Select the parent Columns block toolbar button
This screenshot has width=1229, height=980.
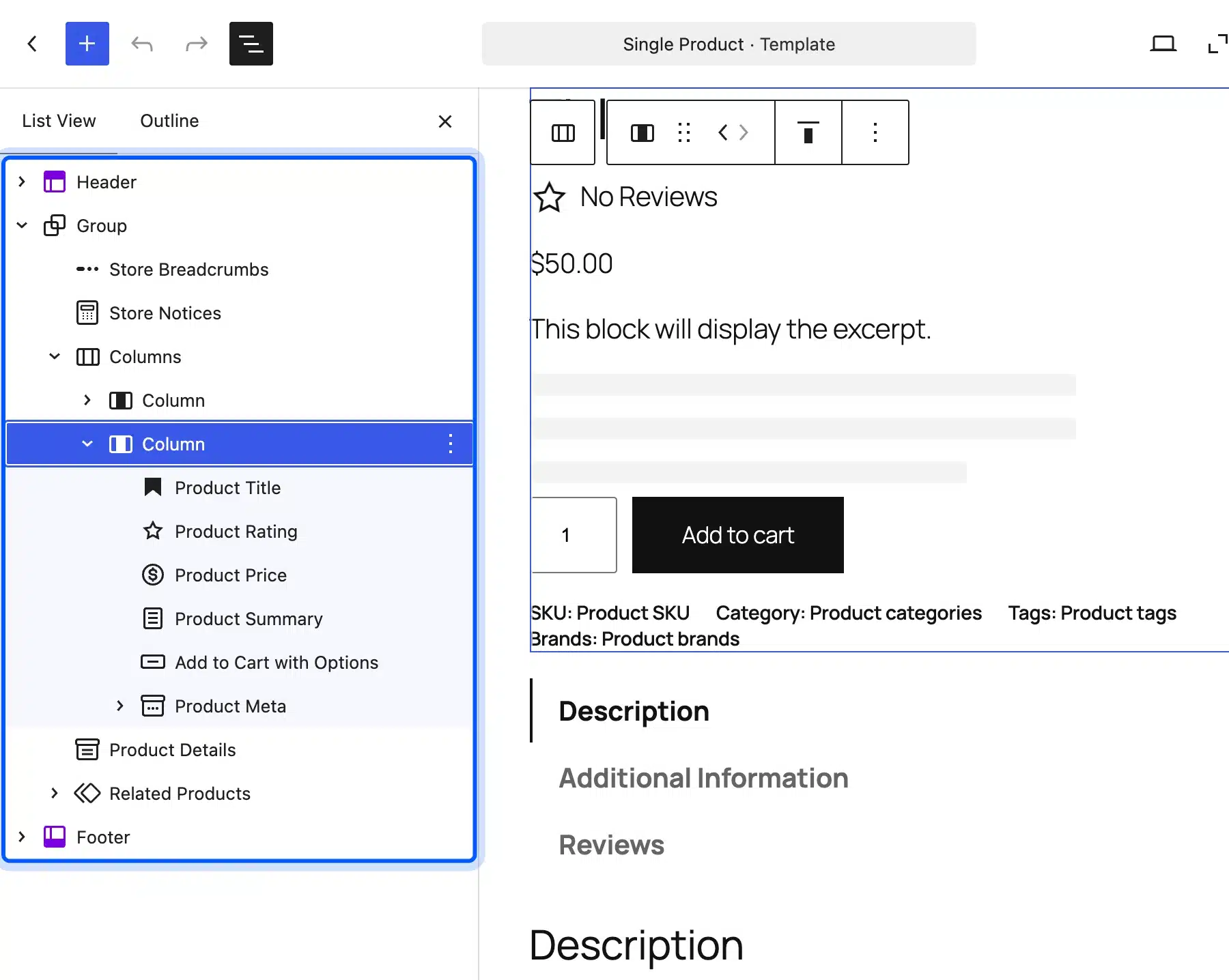point(563,132)
